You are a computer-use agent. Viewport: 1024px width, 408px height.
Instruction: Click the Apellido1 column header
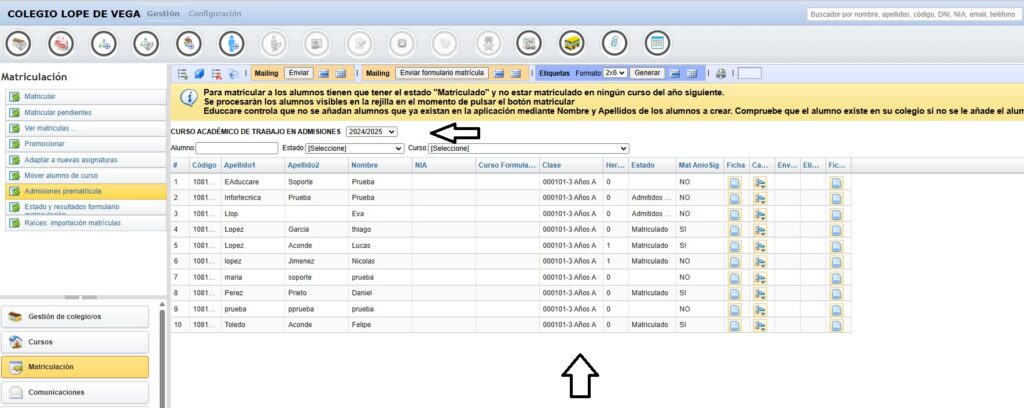coord(240,165)
